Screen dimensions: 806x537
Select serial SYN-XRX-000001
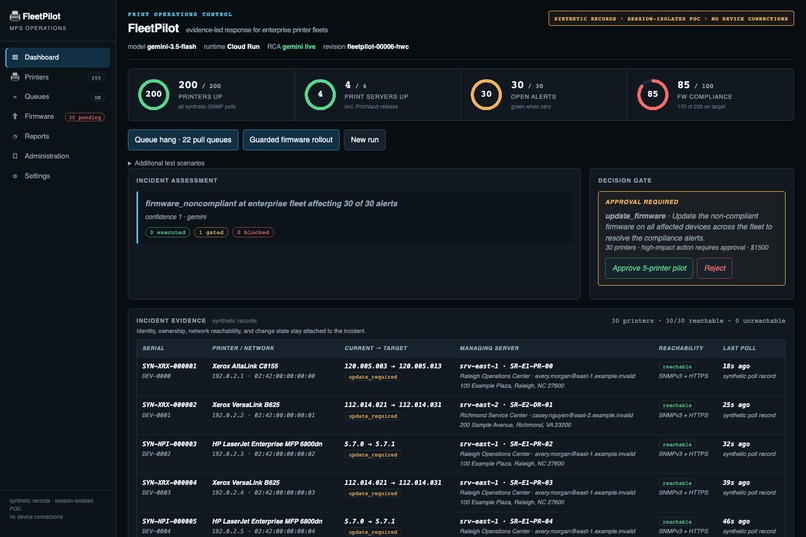pyautogui.click(x=169, y=366)
